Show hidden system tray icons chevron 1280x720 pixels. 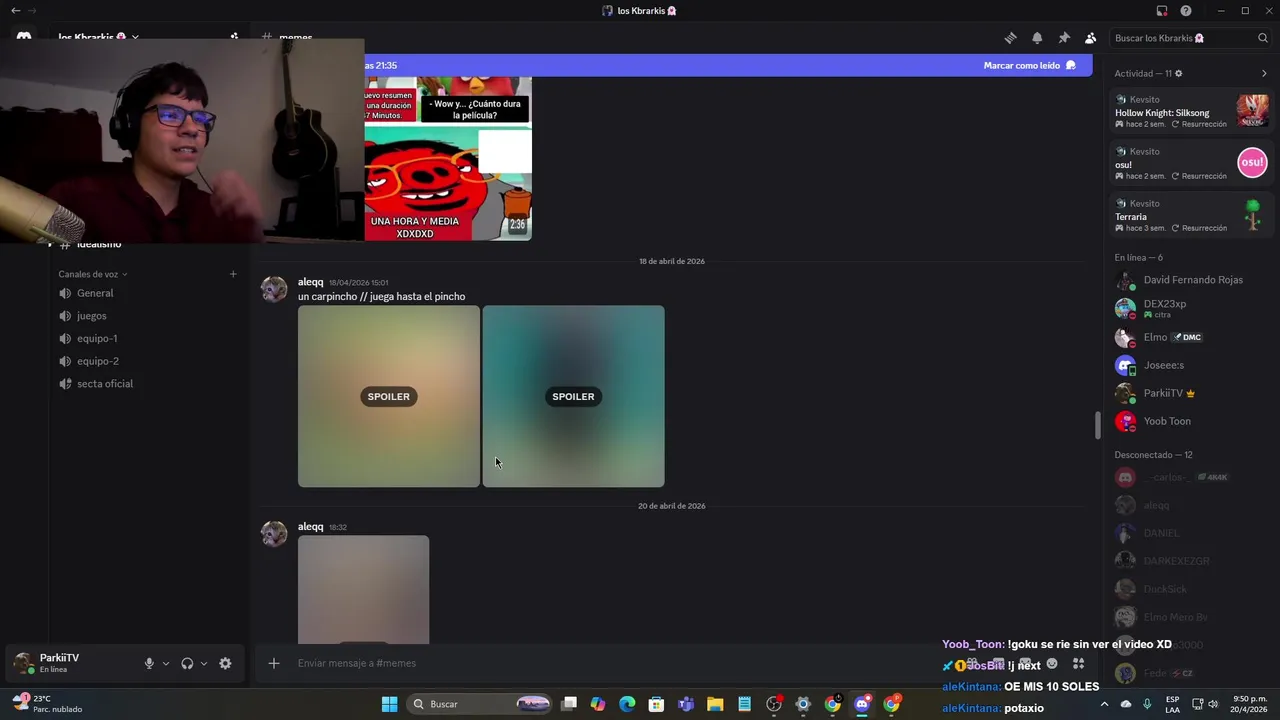coord(1104,704)
